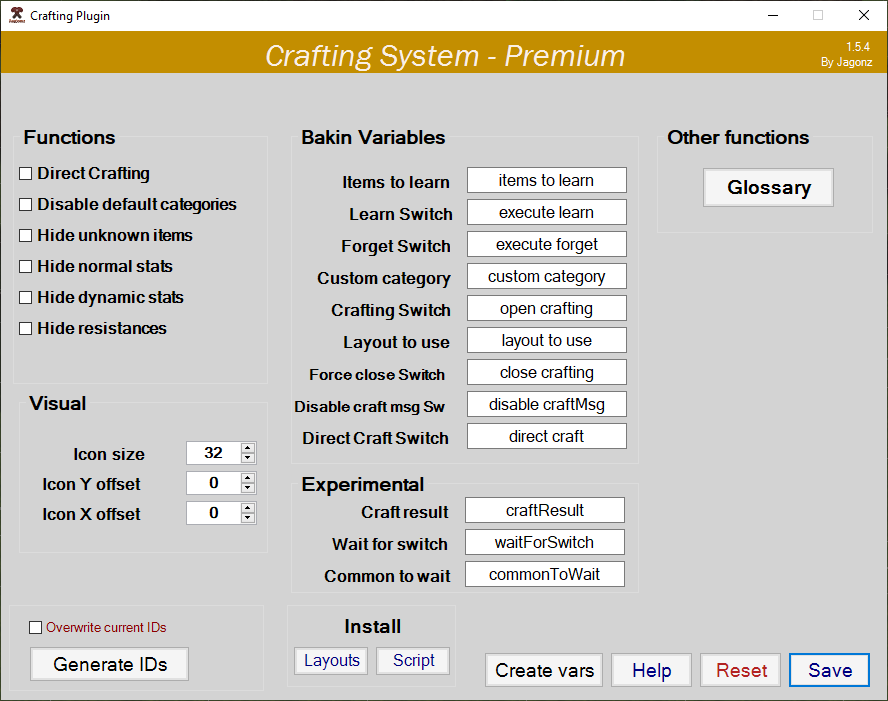888x701 pixels.
Task: Minimize the Crafting Plugin window
Action: [773, 15]
